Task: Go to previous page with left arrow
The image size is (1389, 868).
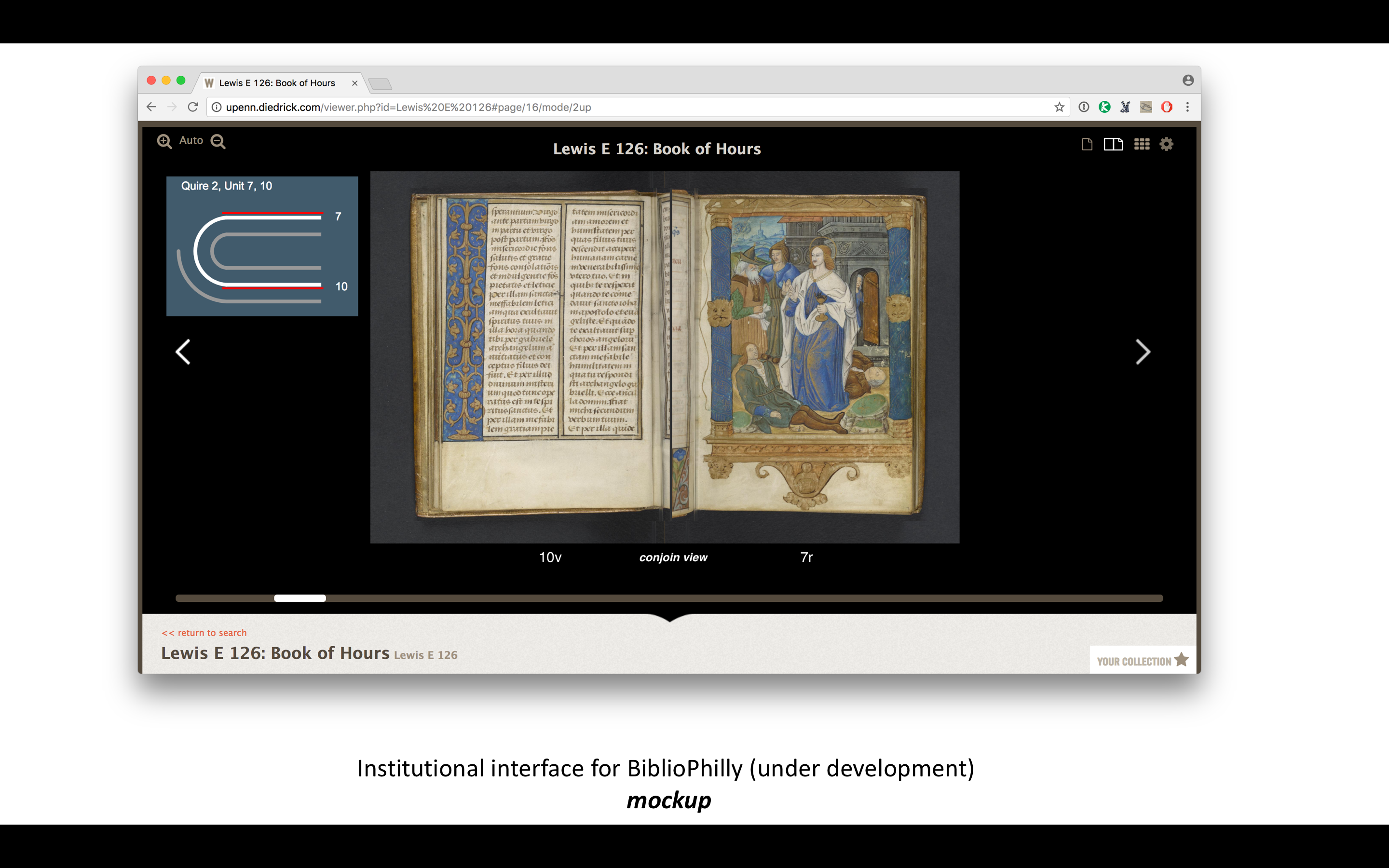Action: [x=183, y=352]
